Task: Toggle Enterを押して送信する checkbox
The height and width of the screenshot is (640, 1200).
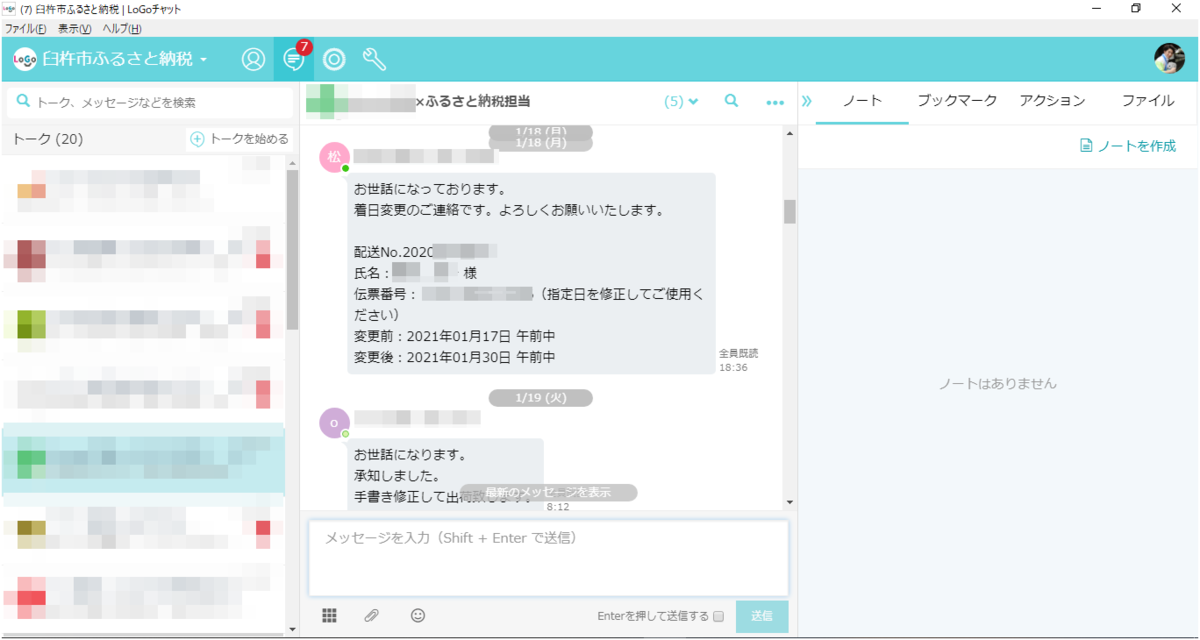Action: [x=718, y=617]
